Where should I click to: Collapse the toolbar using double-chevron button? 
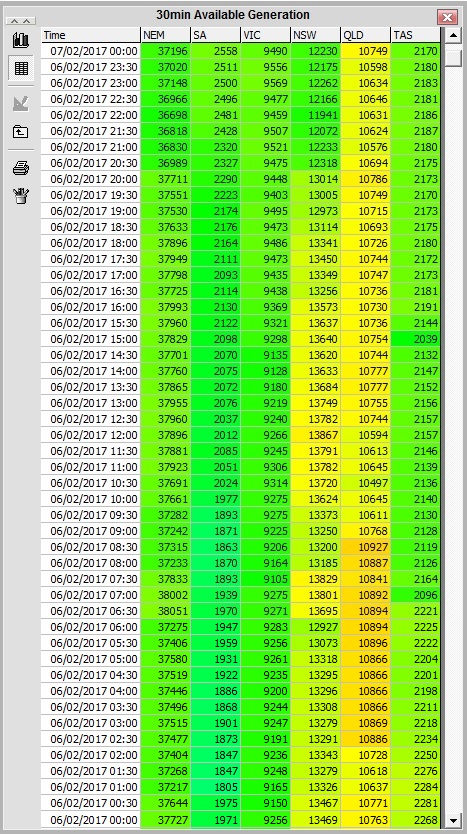tap(21, 21)
